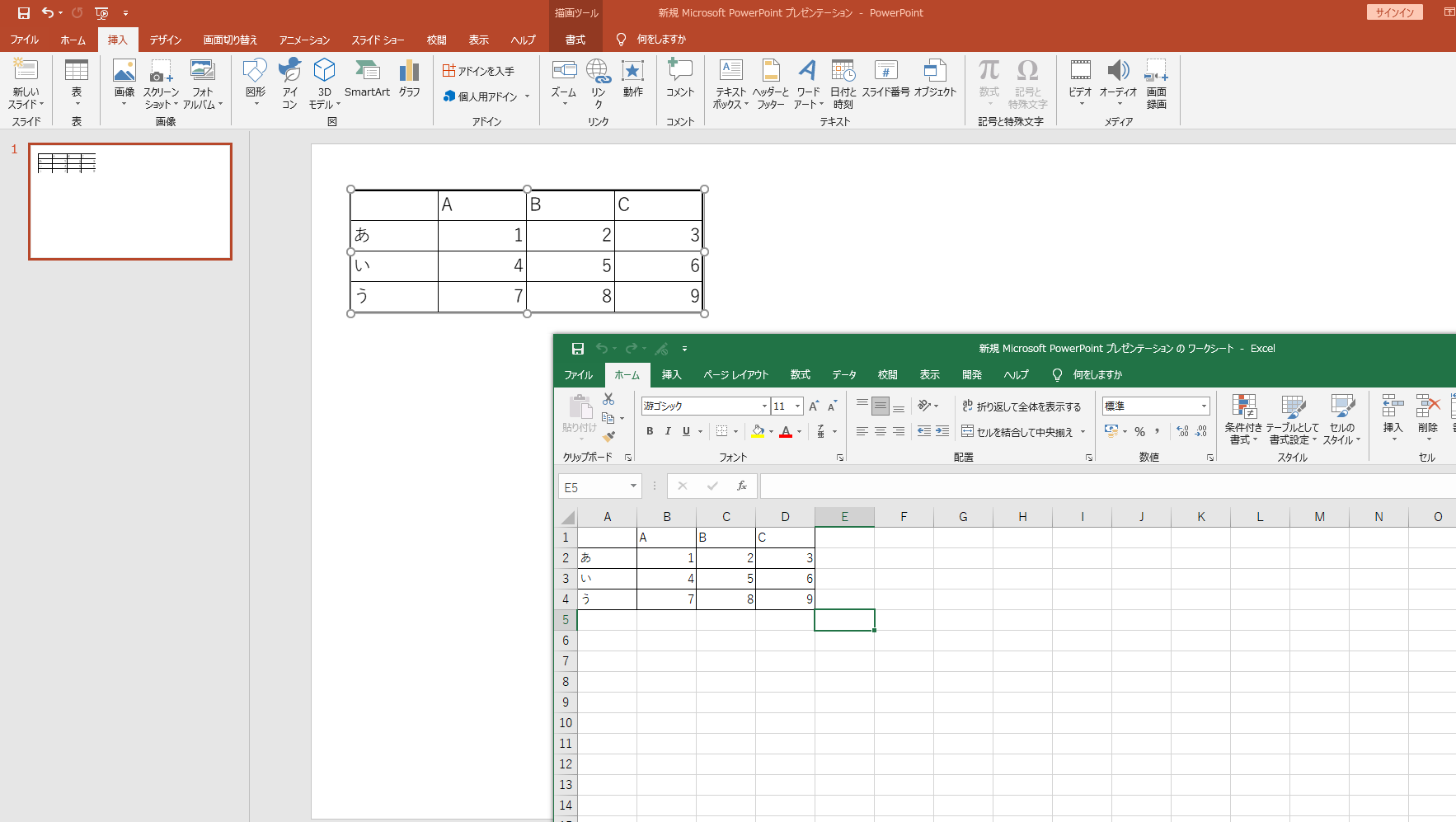Open Excel ページ レイアウト tab

(735, 374)
